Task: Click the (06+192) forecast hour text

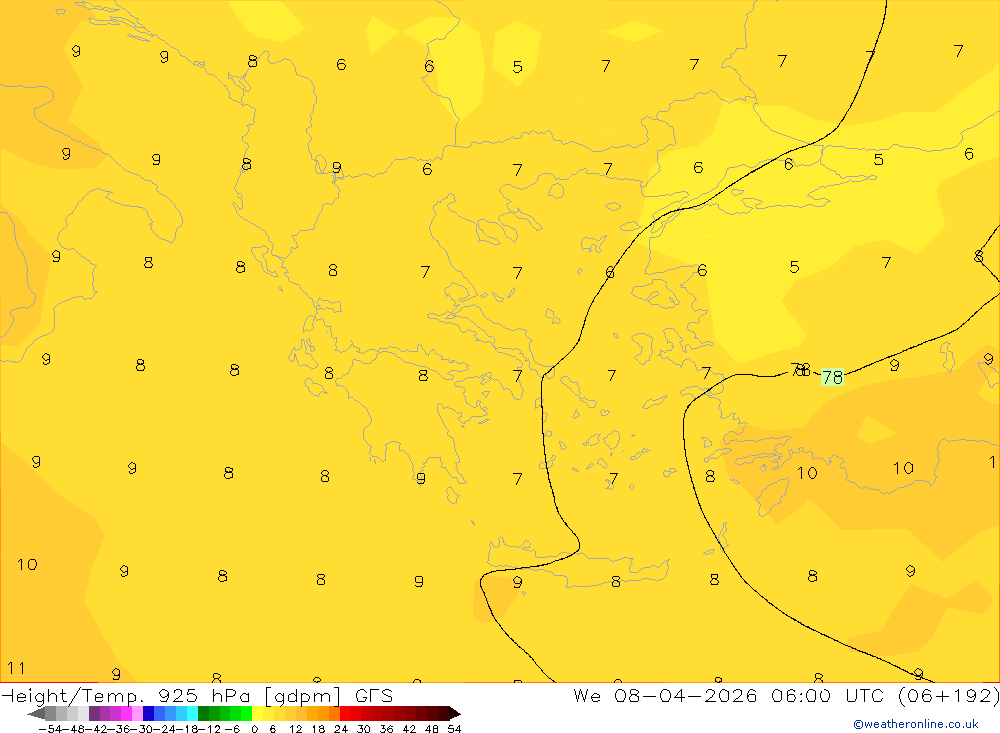Action: 948,695
